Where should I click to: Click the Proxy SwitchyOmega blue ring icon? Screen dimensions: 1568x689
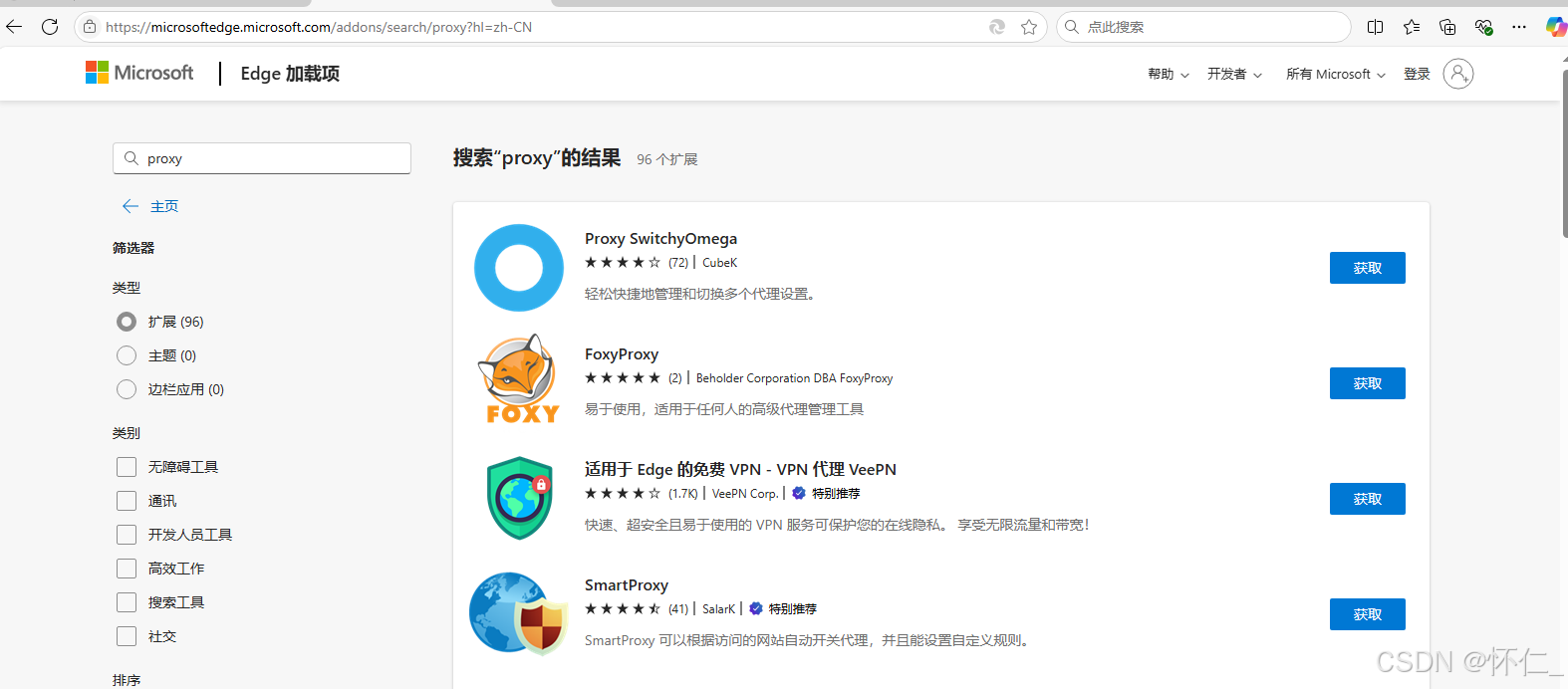pos(519,268)
